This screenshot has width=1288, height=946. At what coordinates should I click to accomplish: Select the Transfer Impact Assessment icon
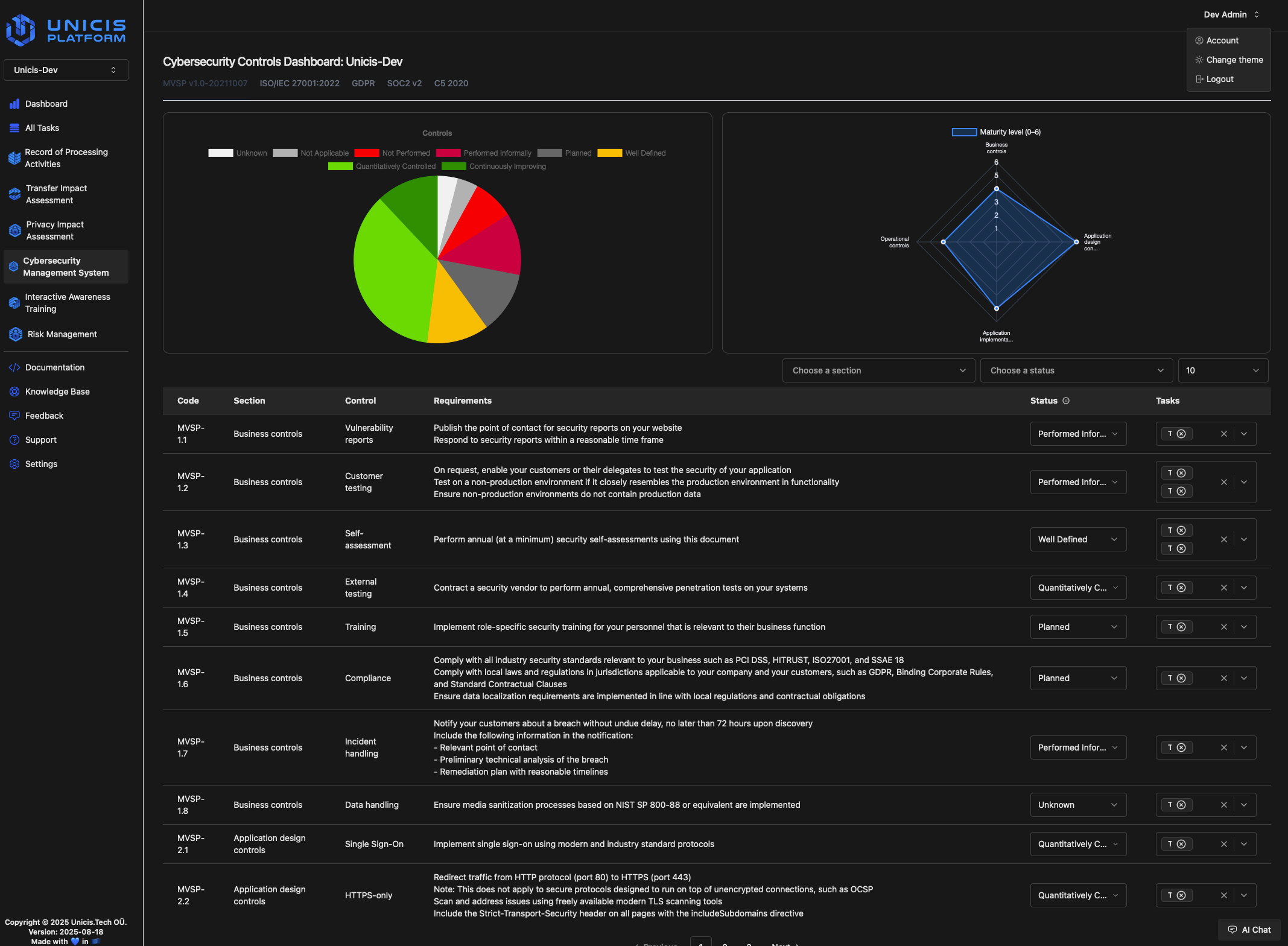tap(14, 194)
